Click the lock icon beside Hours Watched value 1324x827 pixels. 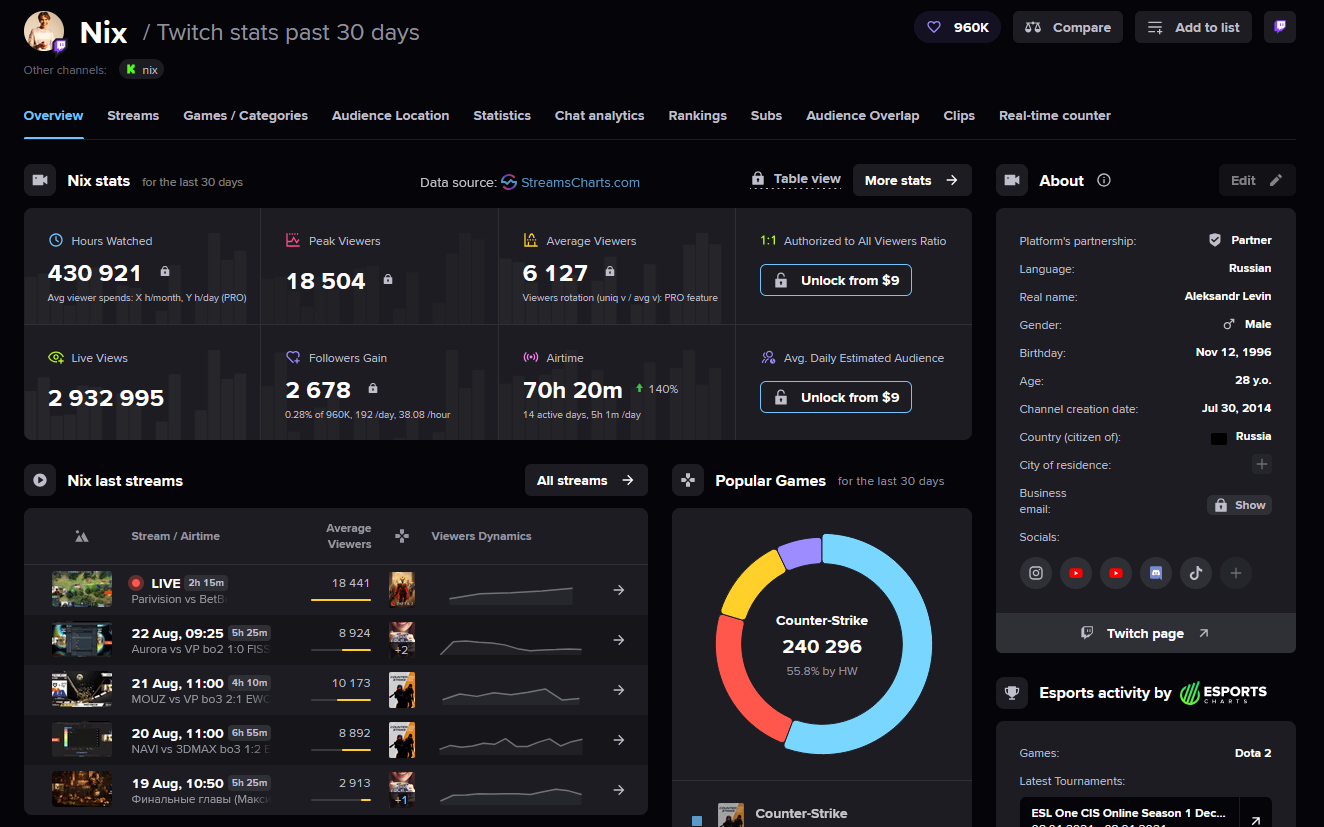tap(165, 272)
